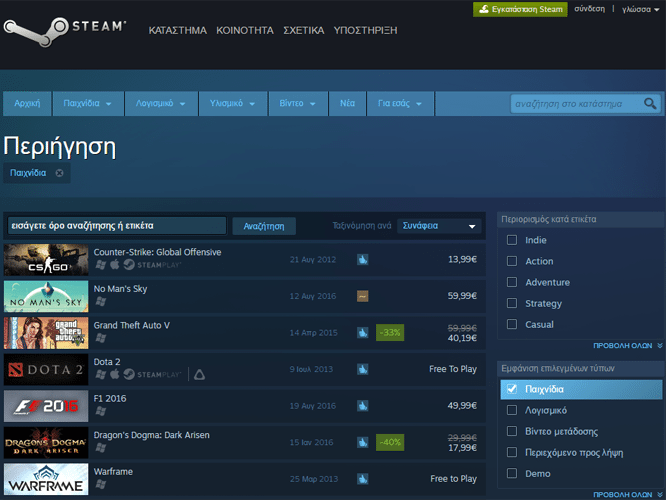Open the γλώσσα language dropdown
Viewport: 666px width, 500px height.
tap(640, 9)
